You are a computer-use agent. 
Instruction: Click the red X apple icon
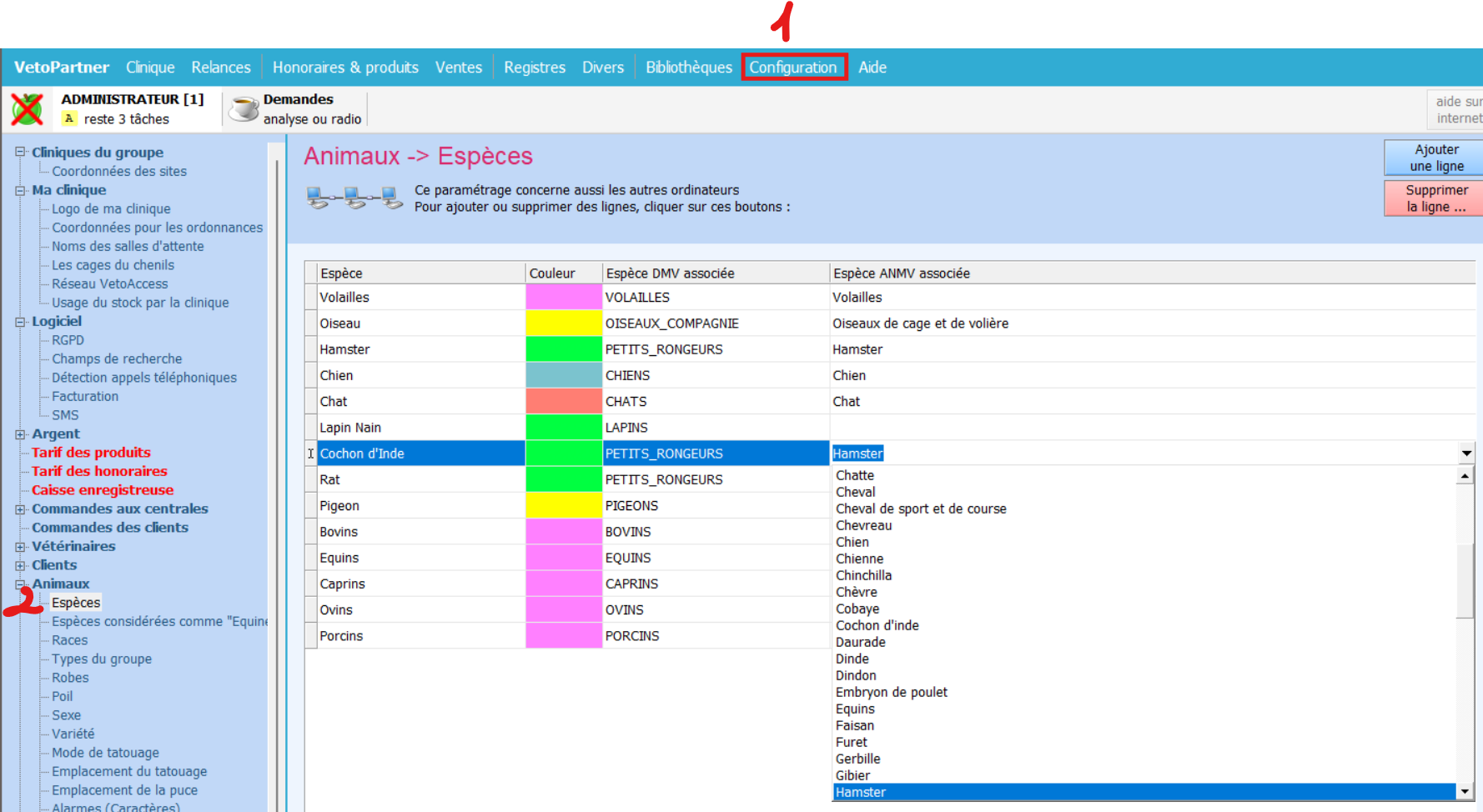pyautogui.click(x=27, y=109)
